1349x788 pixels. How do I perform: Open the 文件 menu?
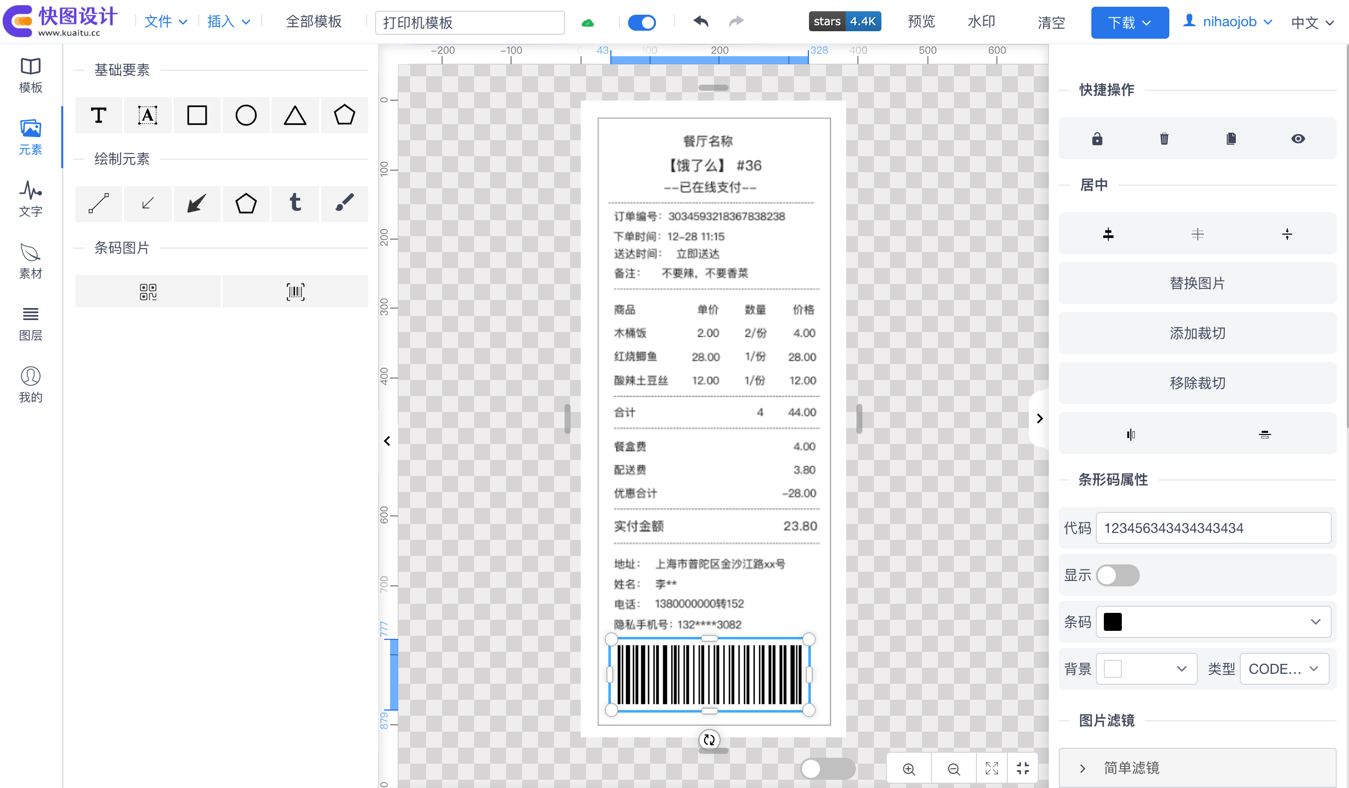tap(165, 21)
